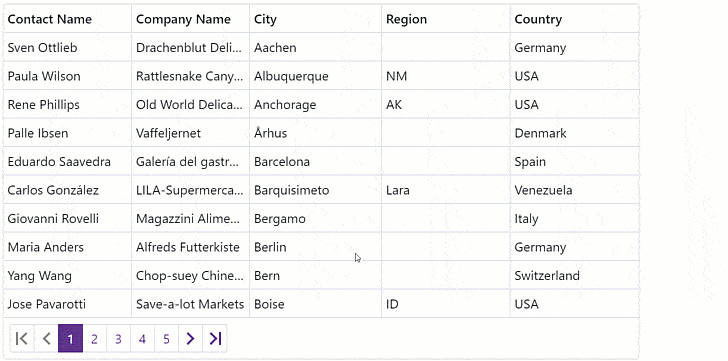Go to the previous page arrow
This screenshot has height=361, width=728.
click(46, 339)
